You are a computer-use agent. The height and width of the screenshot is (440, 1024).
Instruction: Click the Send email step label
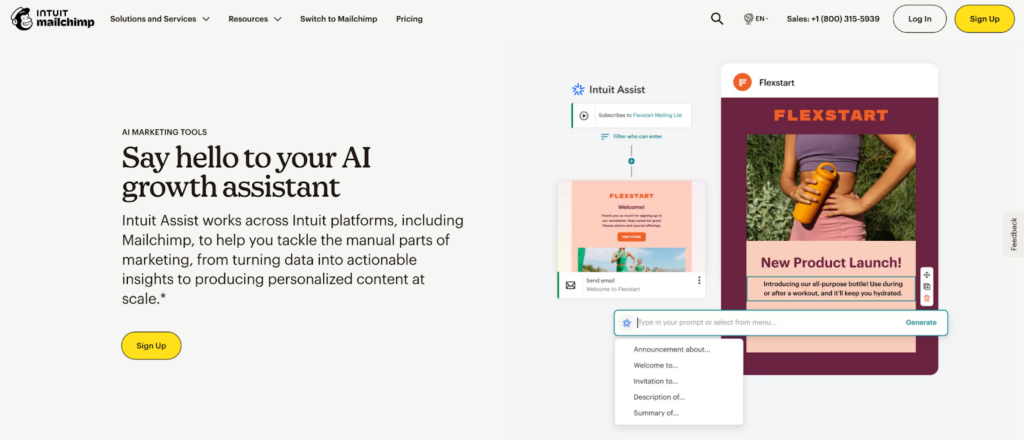pyautogui.click(x=600, y=280)
